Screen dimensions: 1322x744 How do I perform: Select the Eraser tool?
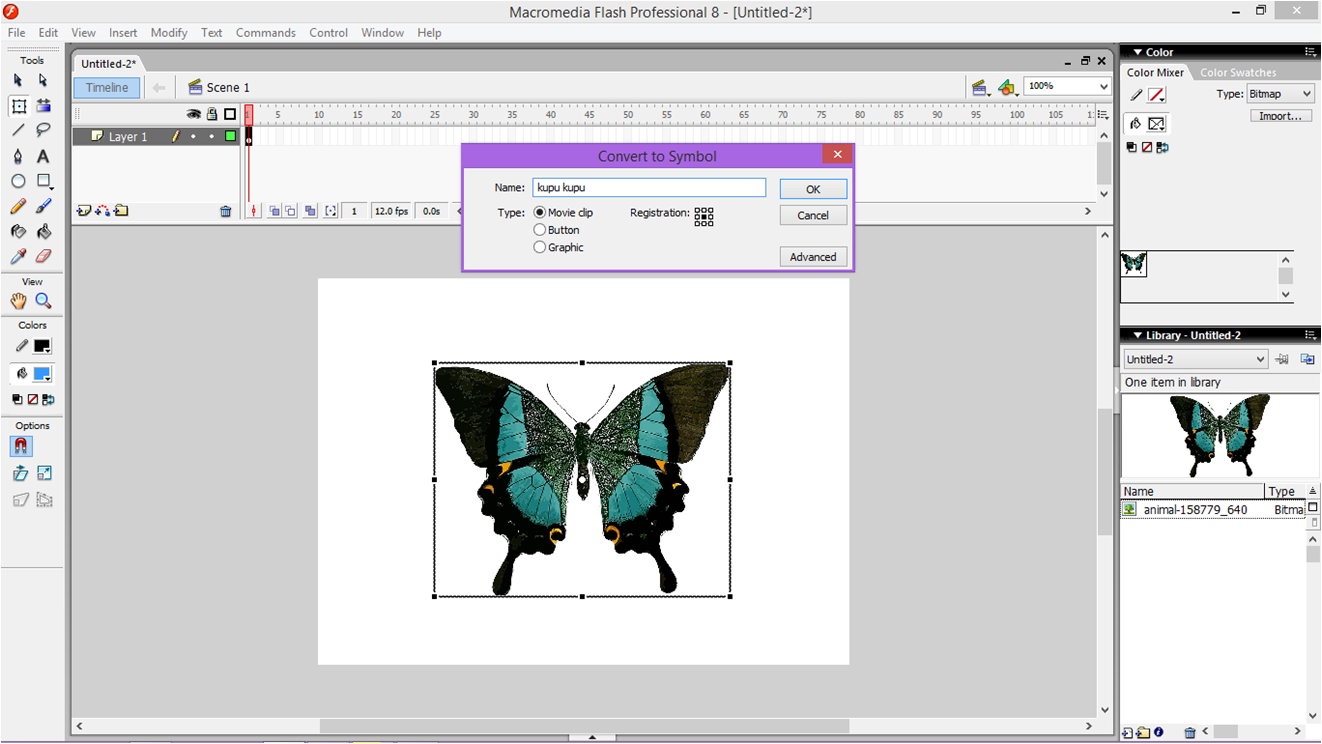point(43,256)
